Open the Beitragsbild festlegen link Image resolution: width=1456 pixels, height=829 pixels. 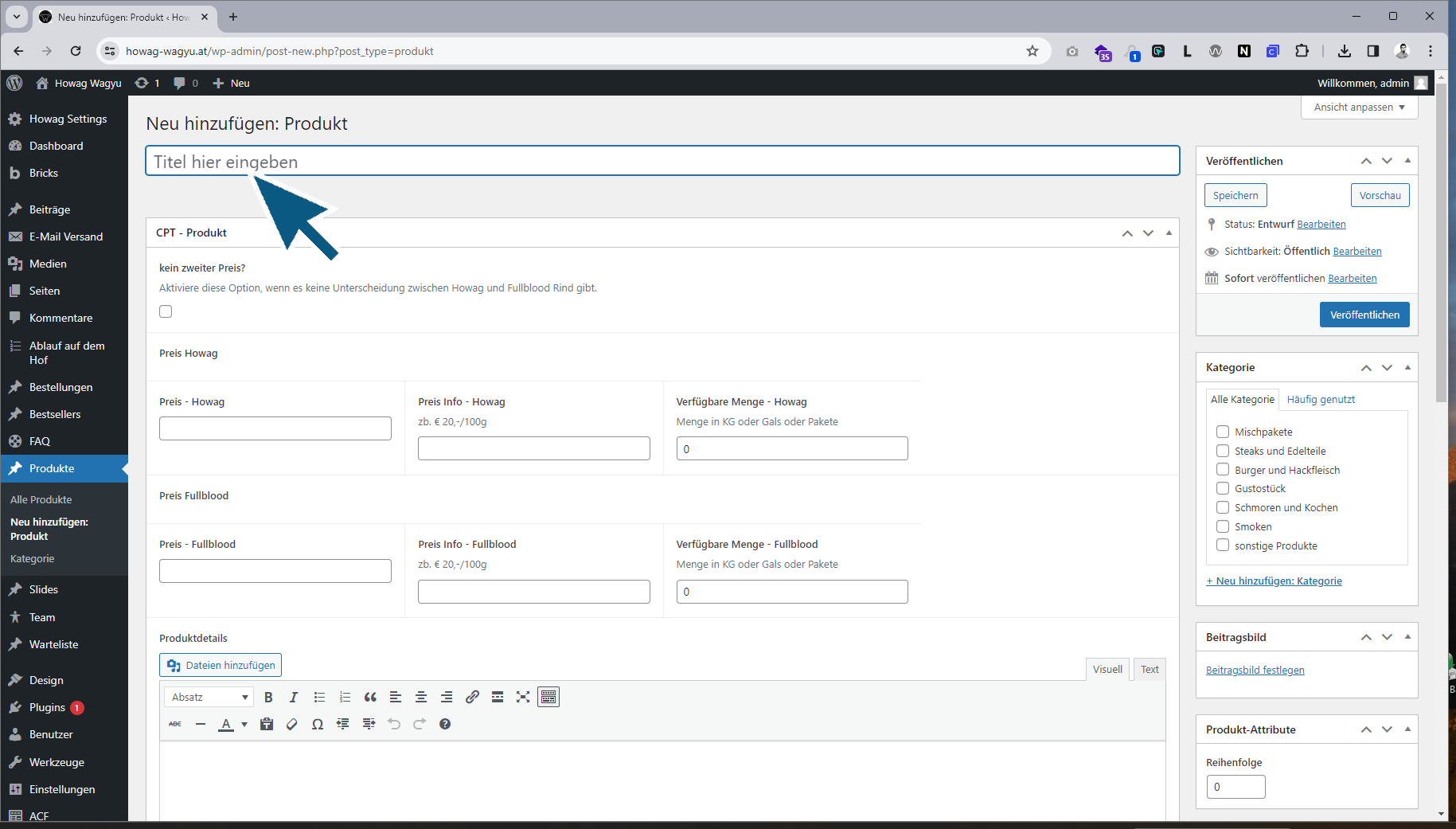click(1255, 670)
